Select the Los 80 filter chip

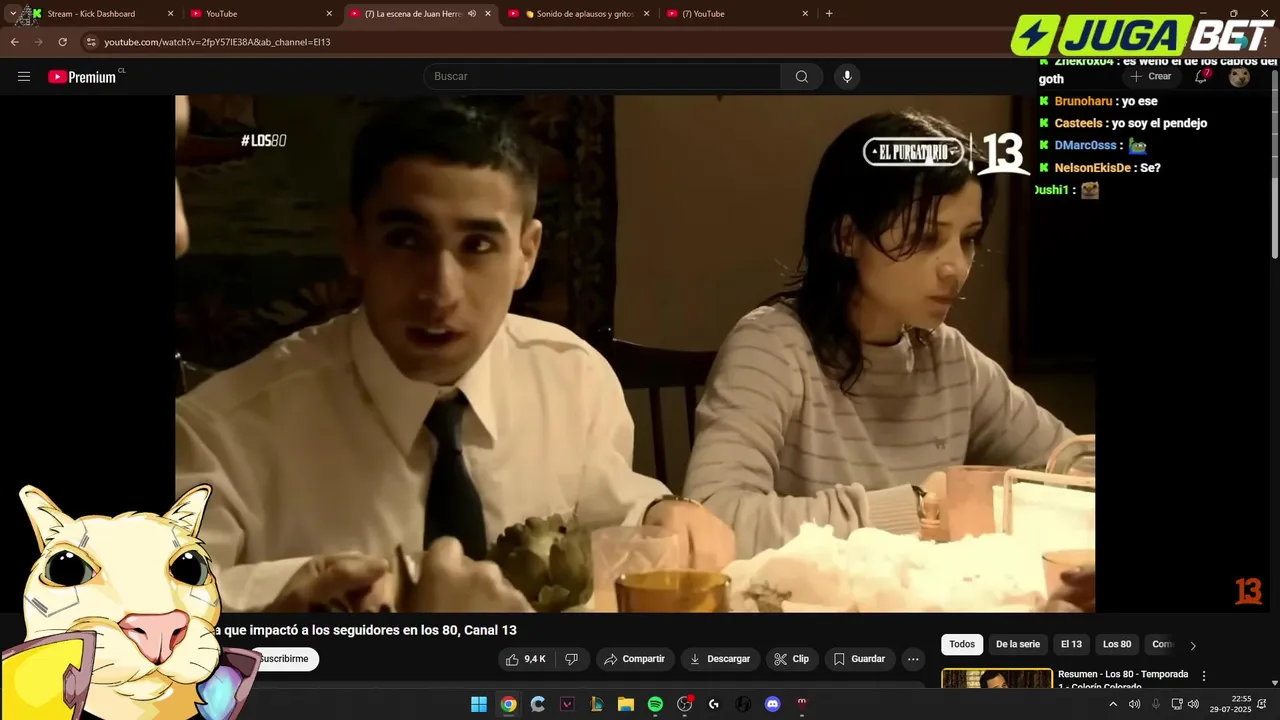coord(1117,645)
